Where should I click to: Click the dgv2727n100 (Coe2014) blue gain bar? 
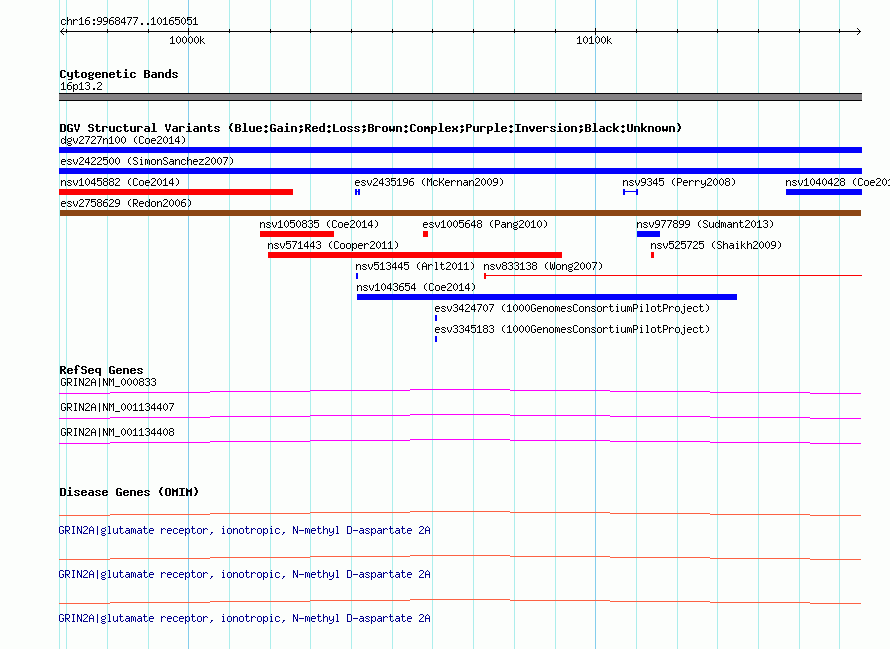460,150
